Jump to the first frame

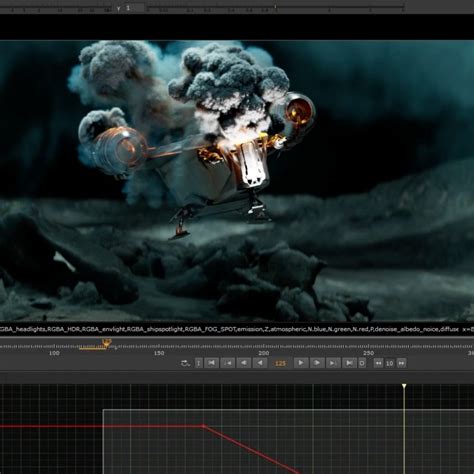tap(212, 363)
